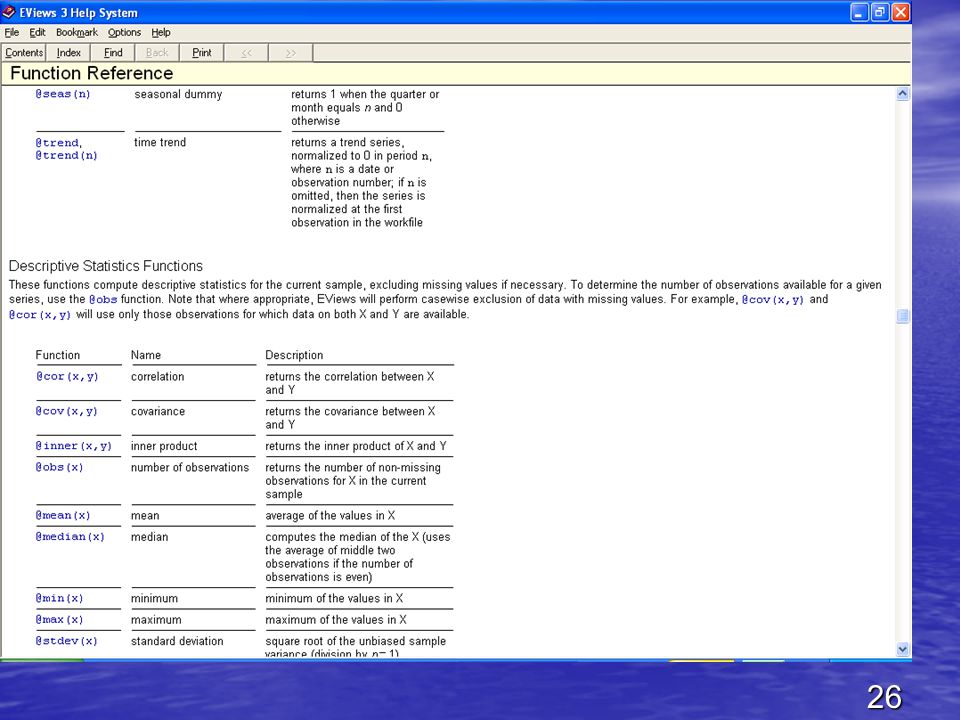Viewport: 960px width, 720px height.
Task: Open the @seas(n) function link
Action: pyautogui.click(x=63, y=94)
